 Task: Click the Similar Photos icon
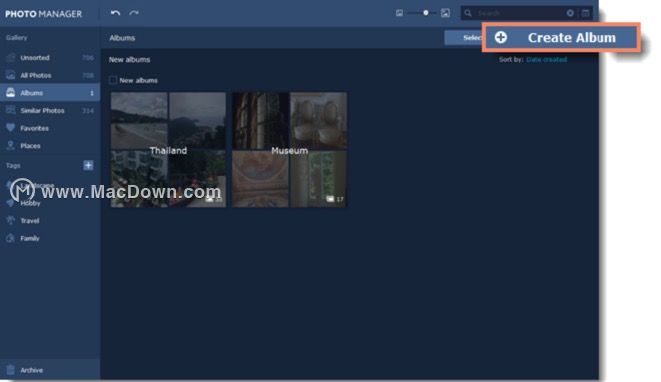11,110
